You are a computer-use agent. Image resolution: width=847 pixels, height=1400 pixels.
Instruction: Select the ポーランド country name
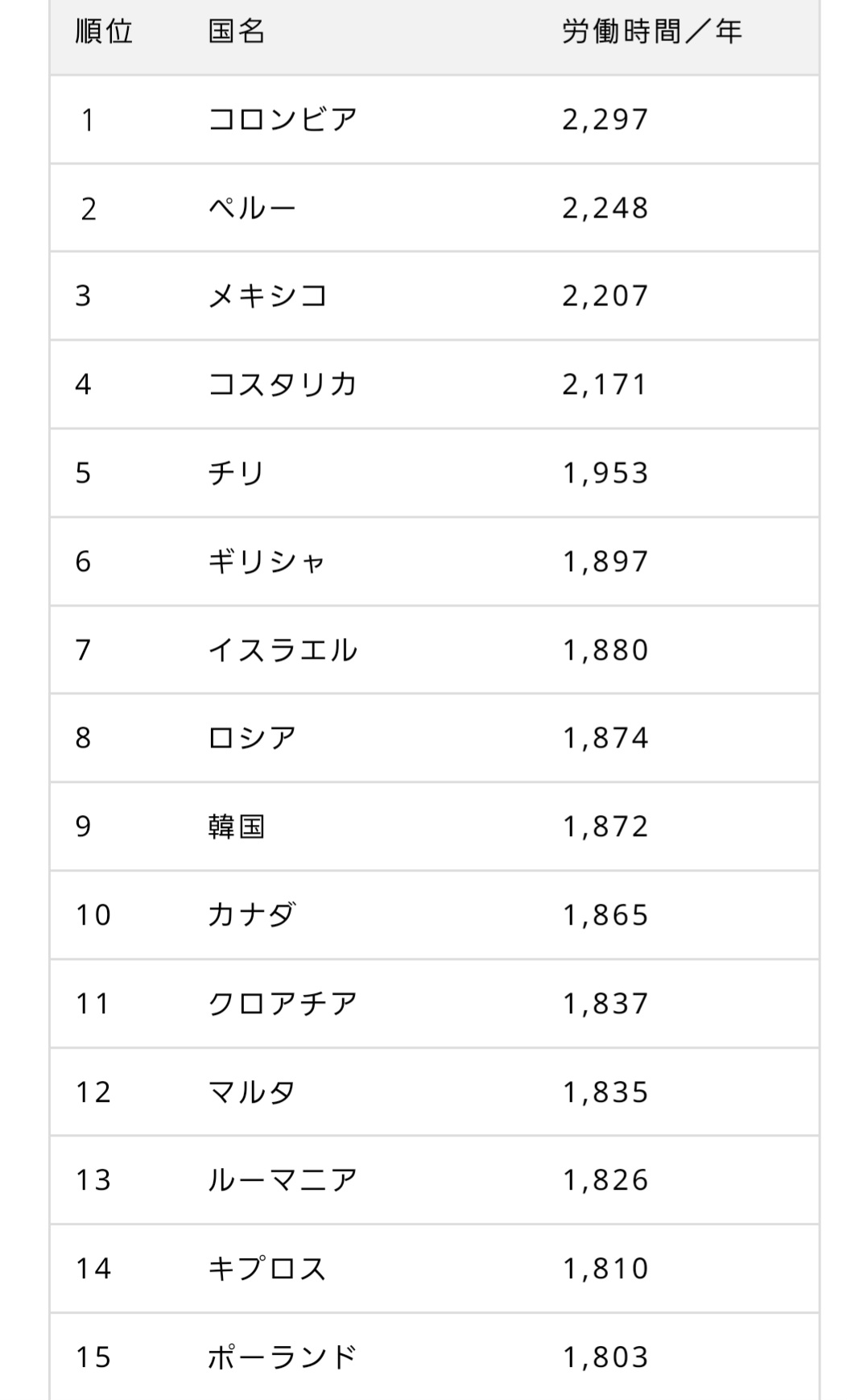pos(283,1357)
